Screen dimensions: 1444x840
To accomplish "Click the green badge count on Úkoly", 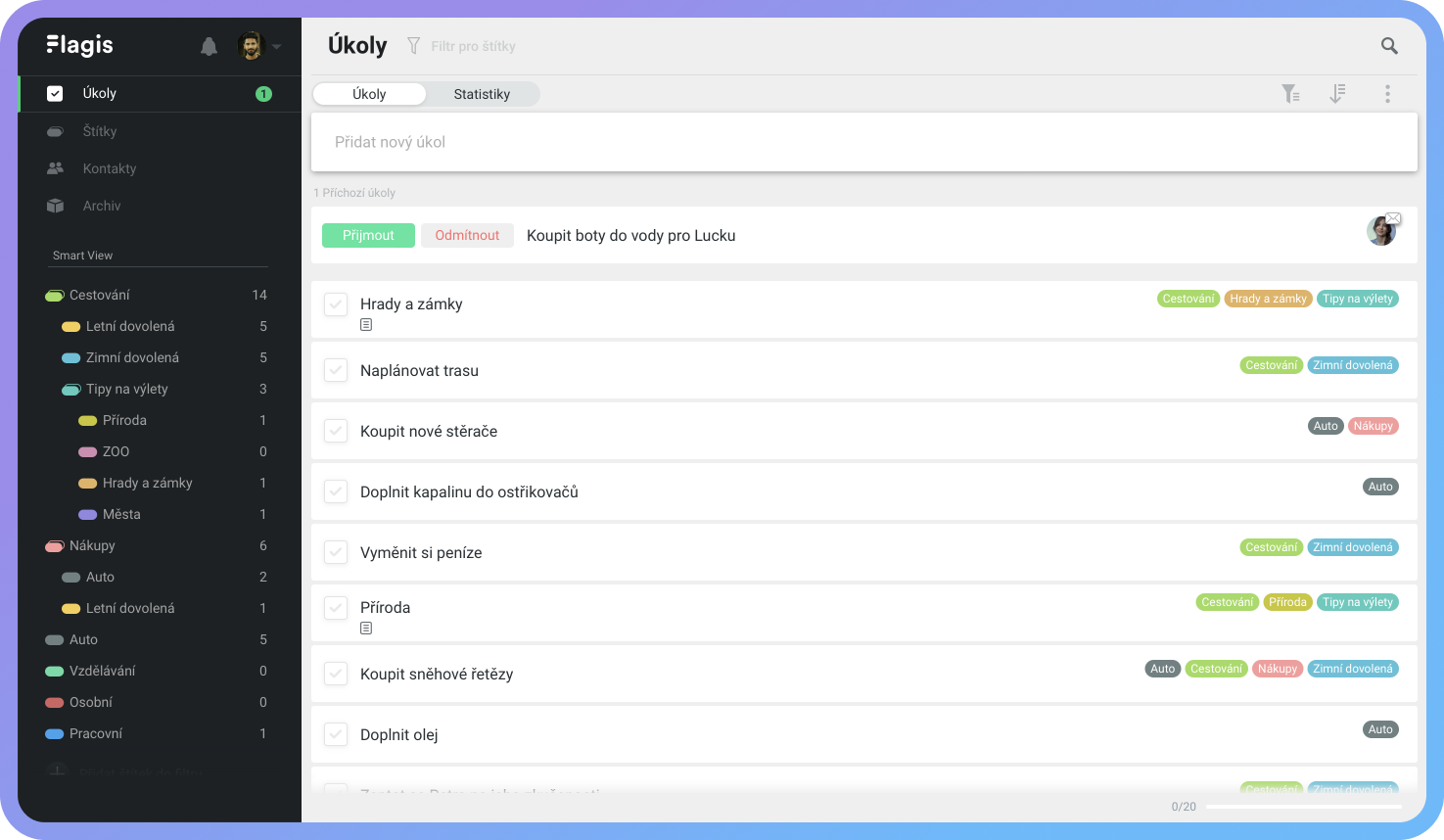I will 263,94.
